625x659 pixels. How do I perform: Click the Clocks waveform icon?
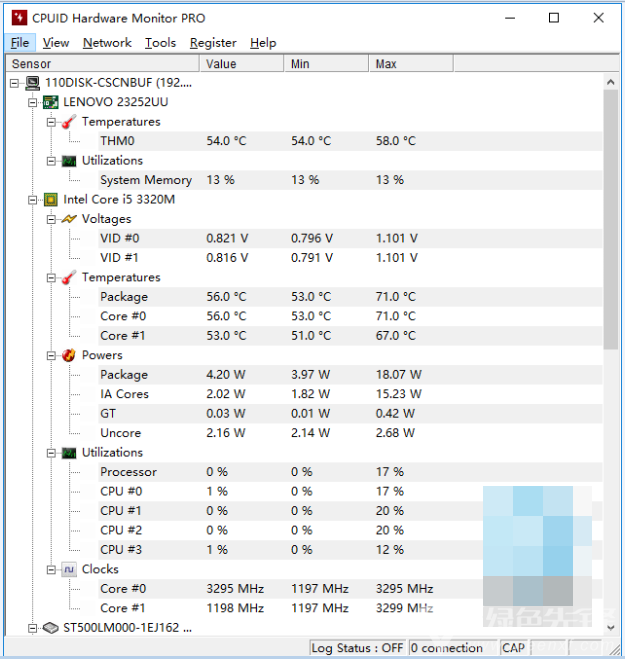tap(69, 569)
